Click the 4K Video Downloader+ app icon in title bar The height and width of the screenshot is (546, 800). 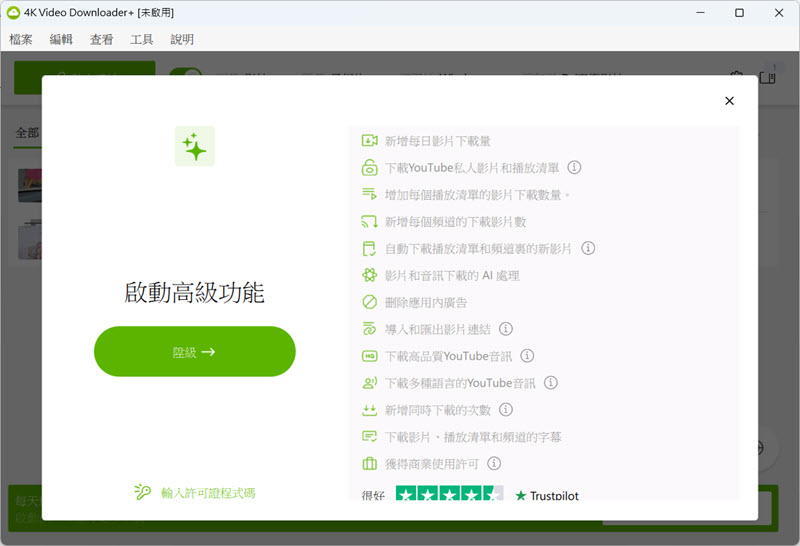(x=13, y=13)
